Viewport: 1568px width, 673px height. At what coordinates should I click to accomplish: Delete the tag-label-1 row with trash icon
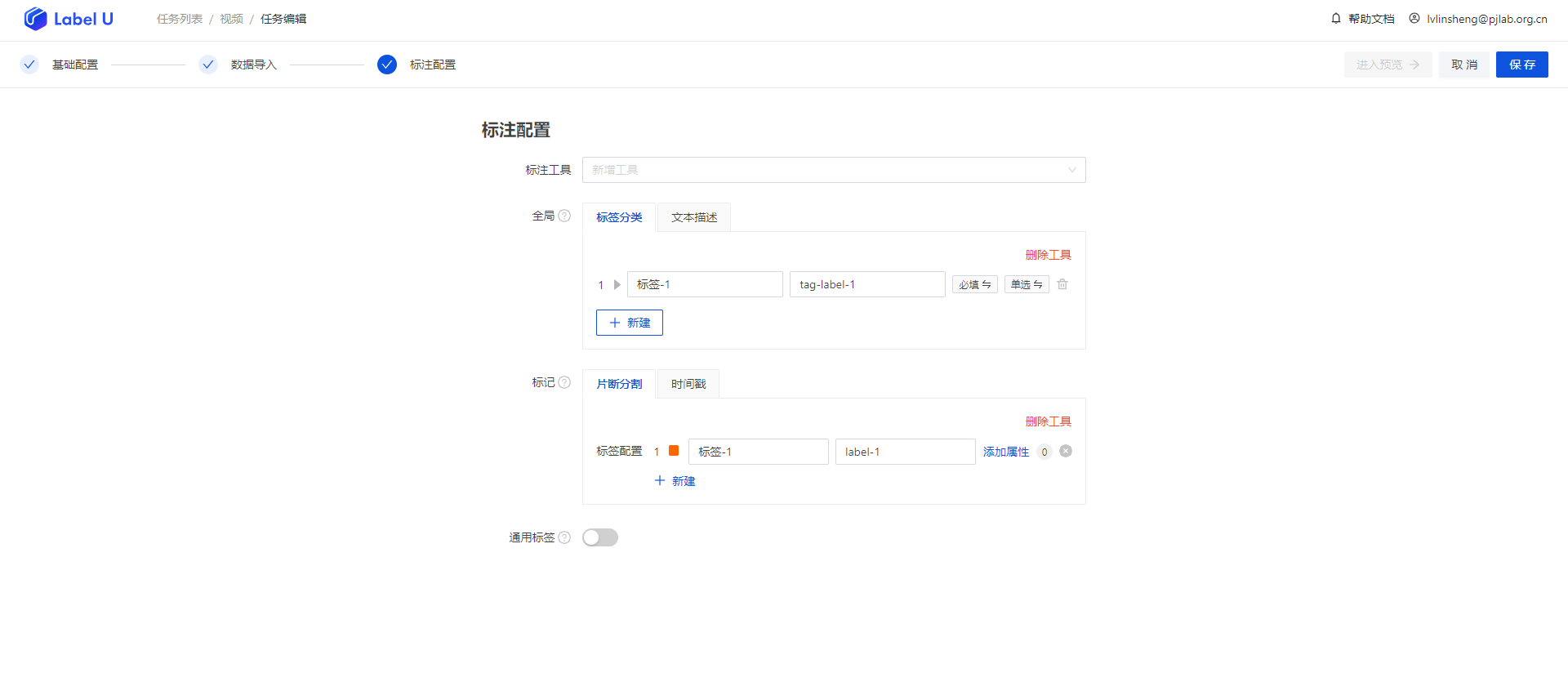click(1062, 284)
